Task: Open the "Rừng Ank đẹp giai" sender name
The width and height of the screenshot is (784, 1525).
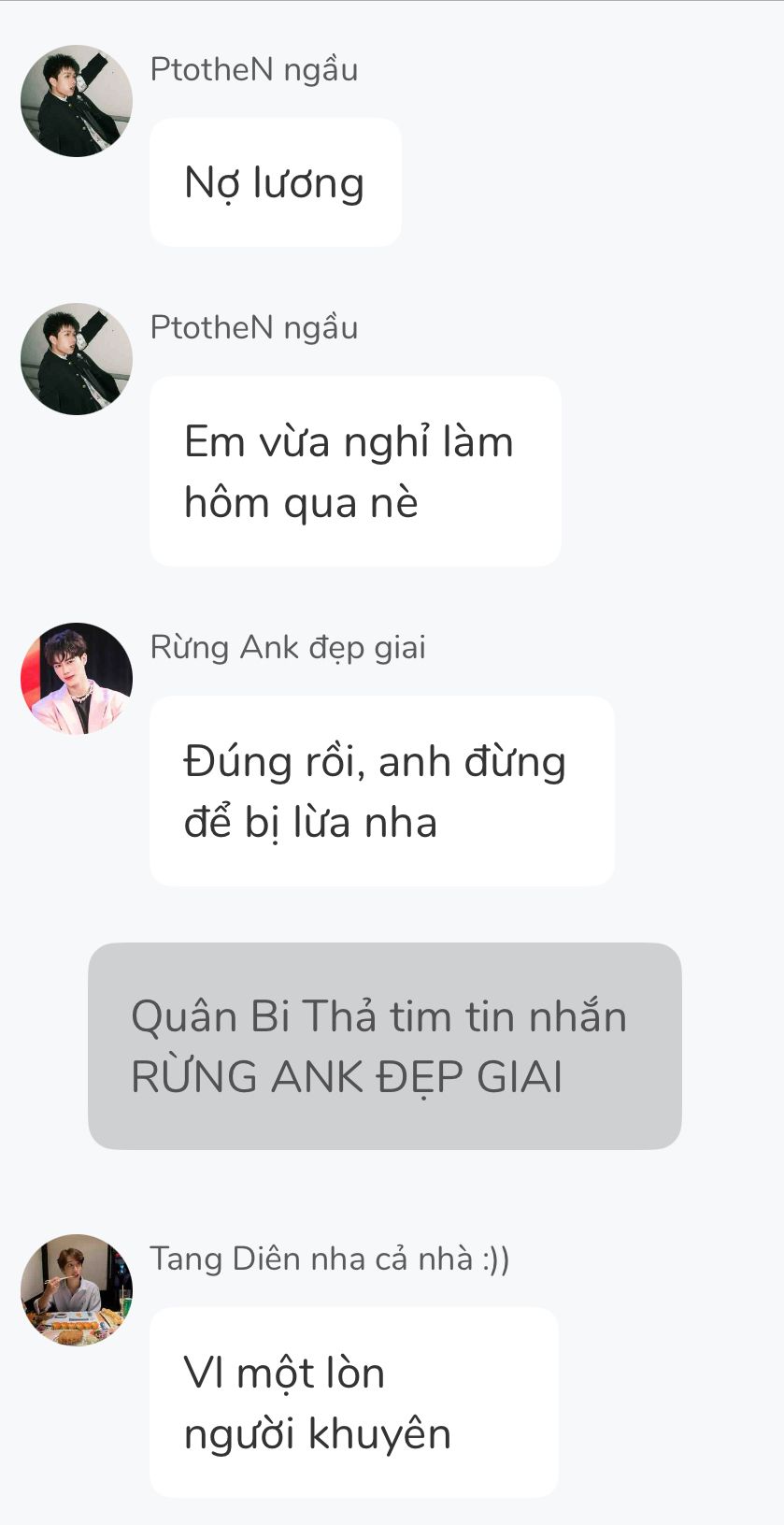Action: point(288,648)
